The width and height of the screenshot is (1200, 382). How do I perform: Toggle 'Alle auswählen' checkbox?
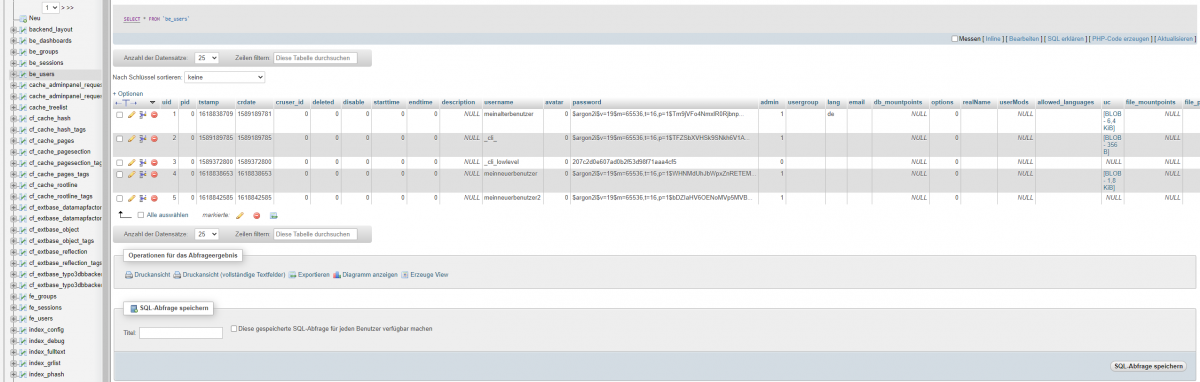tap(141, 215)
